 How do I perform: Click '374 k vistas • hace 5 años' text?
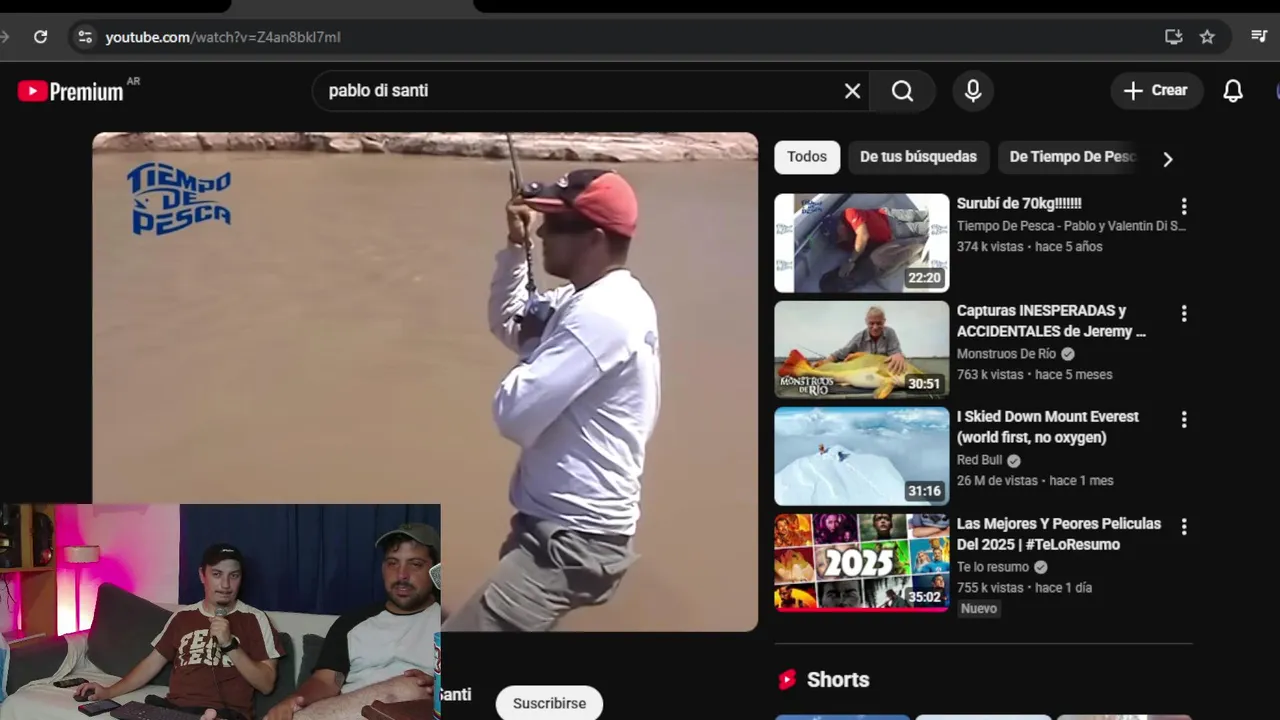click(x=1029, y=246)
